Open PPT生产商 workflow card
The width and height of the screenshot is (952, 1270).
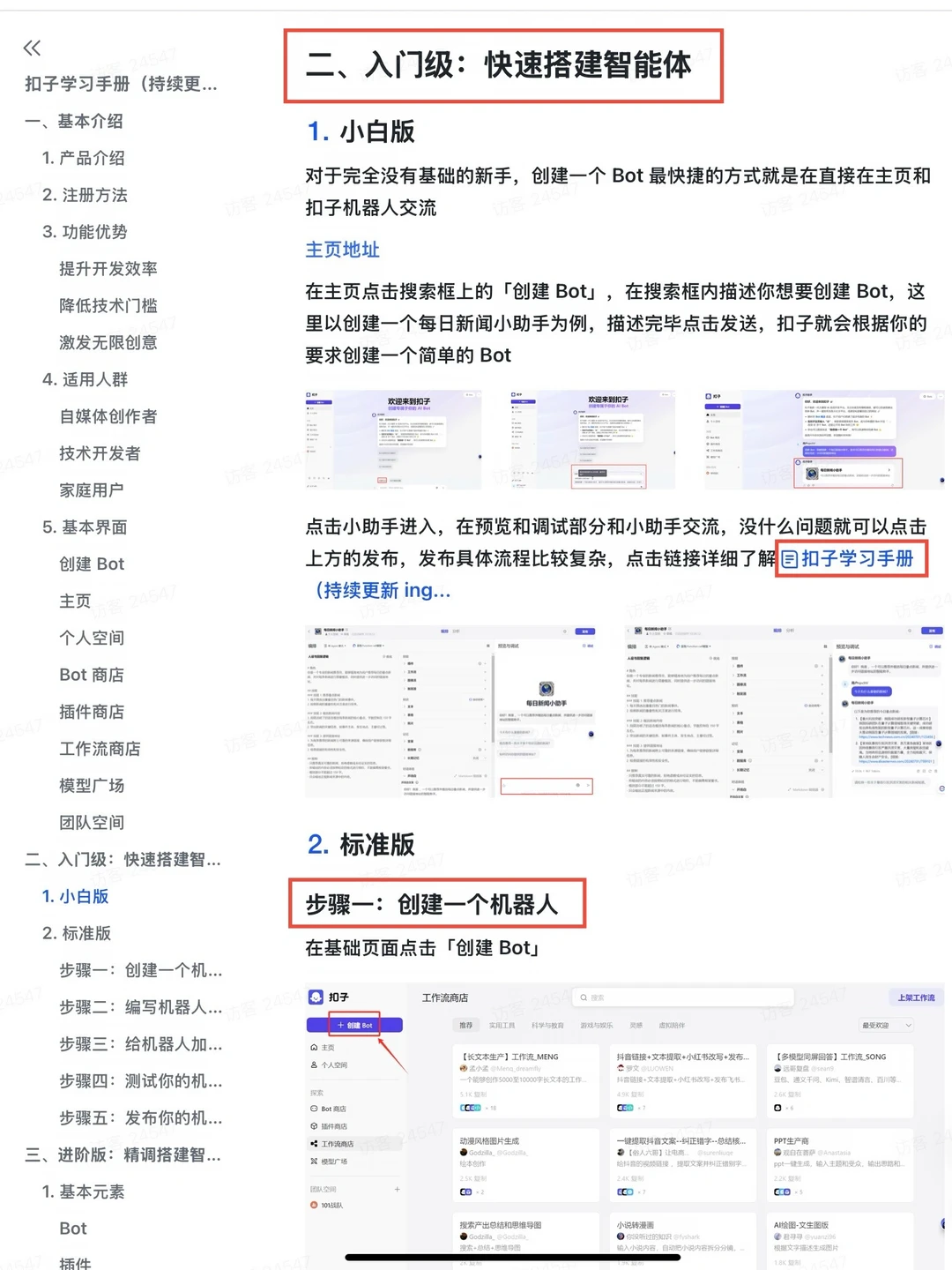[841, 1165]
